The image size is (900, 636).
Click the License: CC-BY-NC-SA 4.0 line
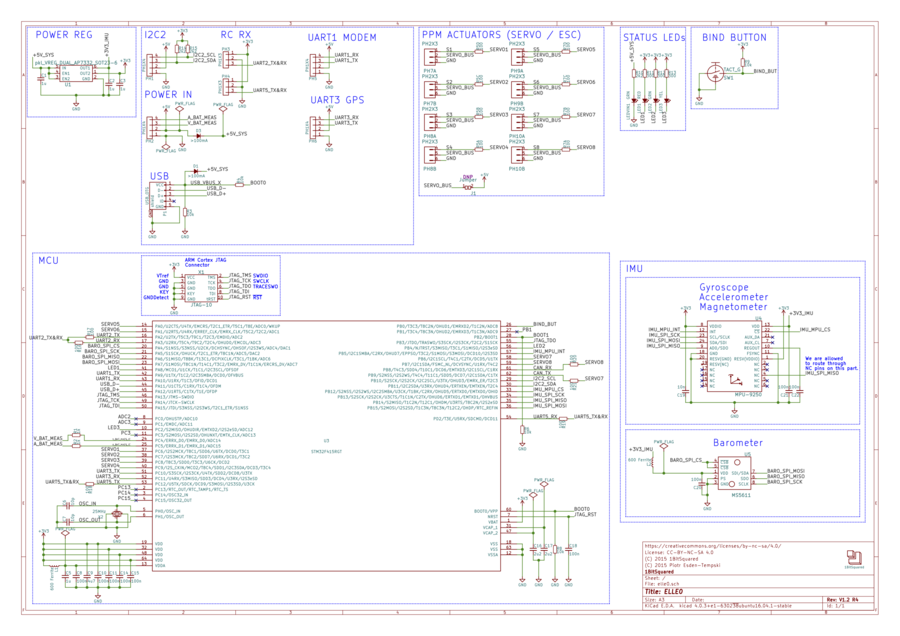(x=678, y=552)
